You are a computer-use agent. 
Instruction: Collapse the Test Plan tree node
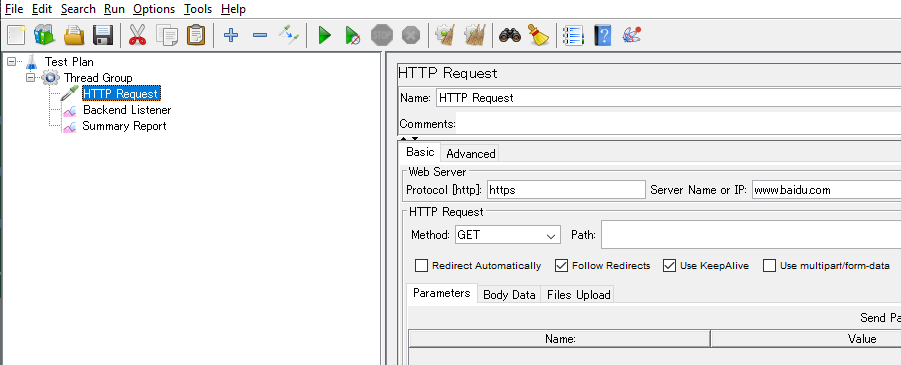point(11,61)
